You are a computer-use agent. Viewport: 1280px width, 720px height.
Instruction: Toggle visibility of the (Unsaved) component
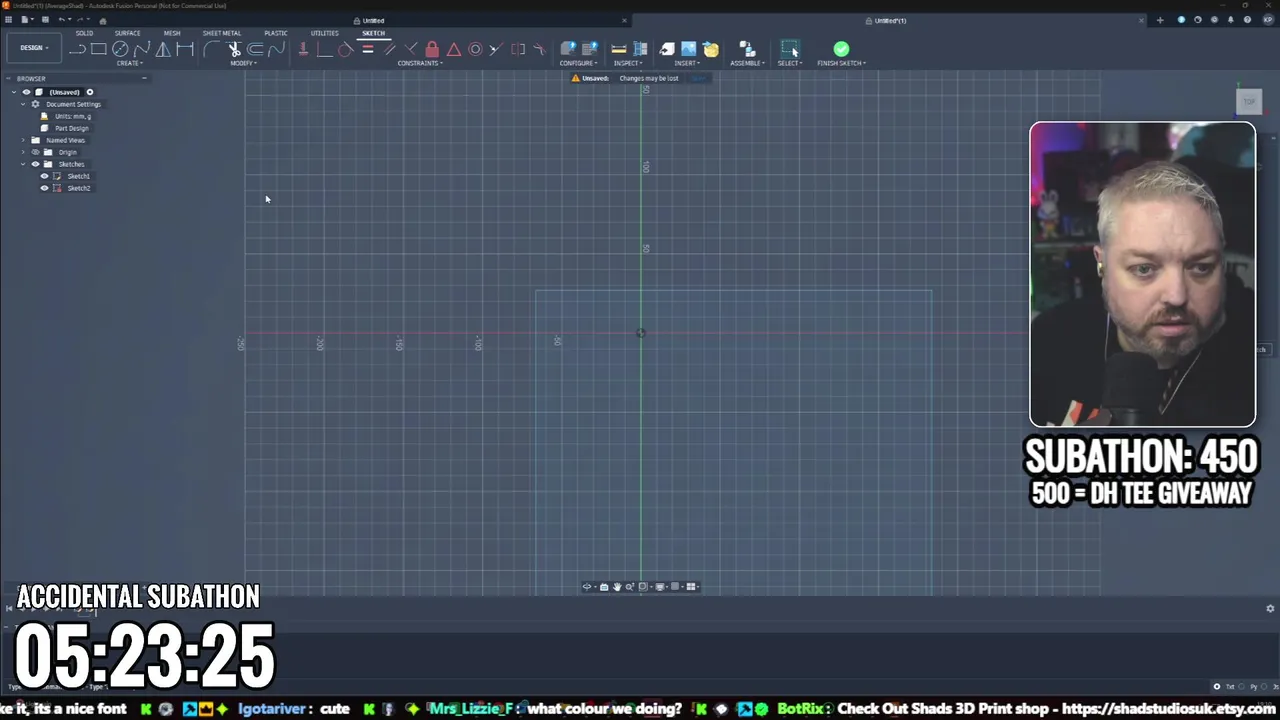27,92
